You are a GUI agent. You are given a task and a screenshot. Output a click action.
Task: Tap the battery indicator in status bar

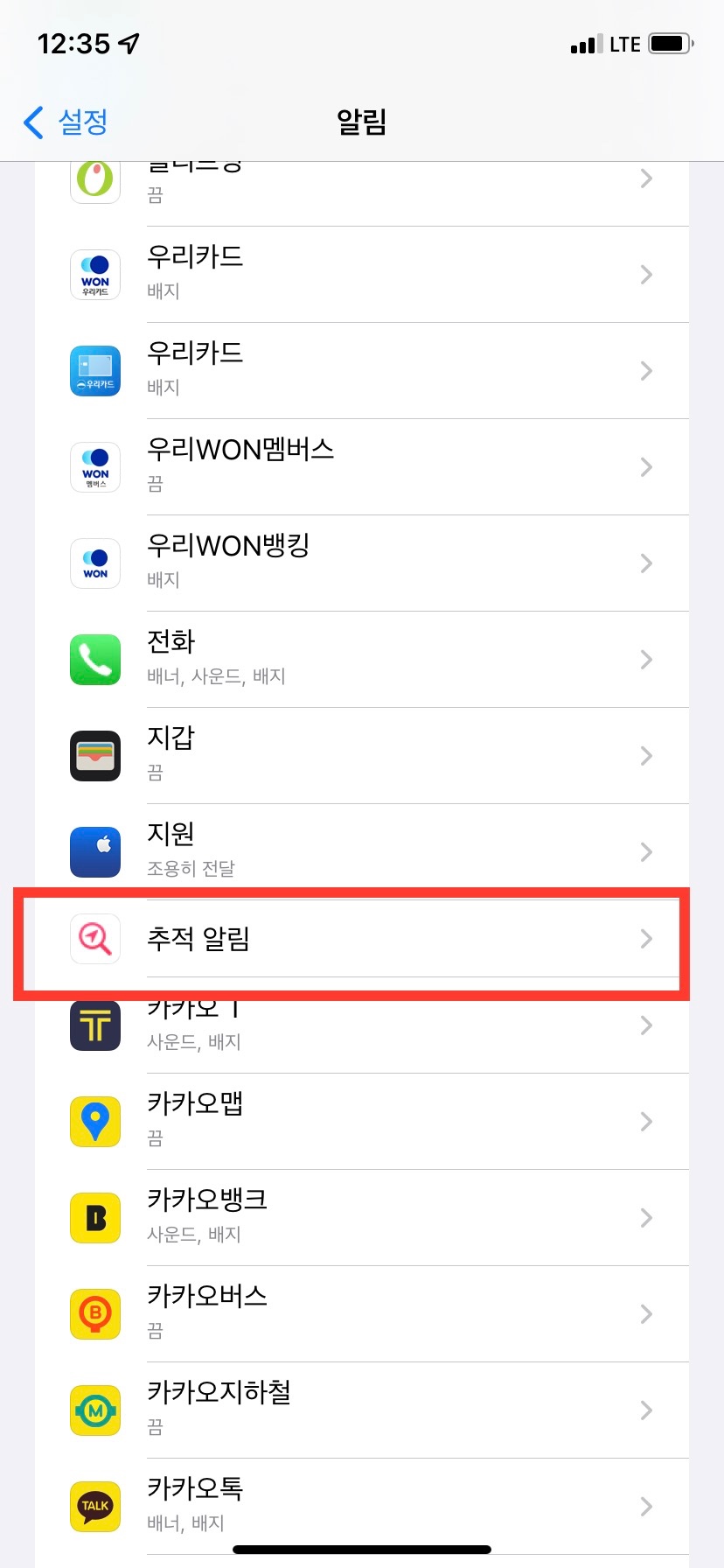(671, 44)
